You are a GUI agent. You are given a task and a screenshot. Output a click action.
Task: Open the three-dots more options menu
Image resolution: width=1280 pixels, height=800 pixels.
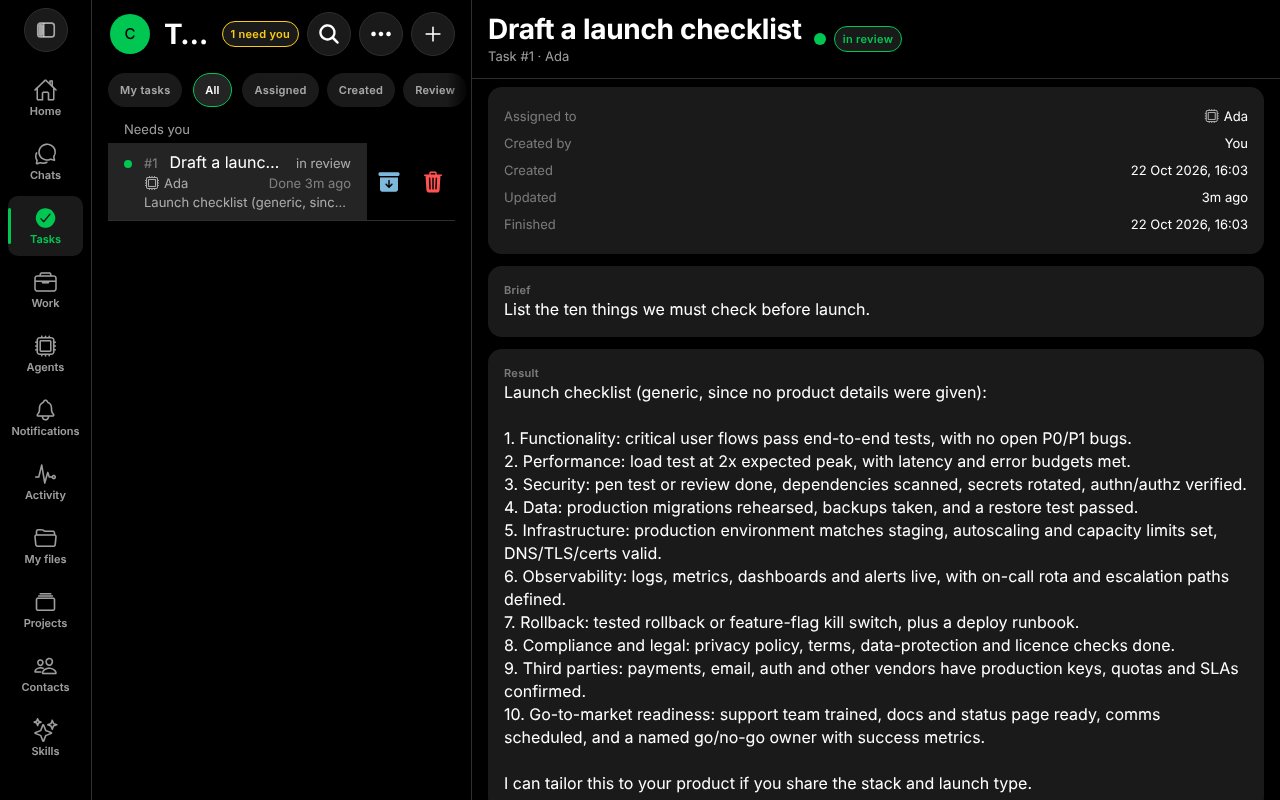pyautogui.click(x=381, y=34)
